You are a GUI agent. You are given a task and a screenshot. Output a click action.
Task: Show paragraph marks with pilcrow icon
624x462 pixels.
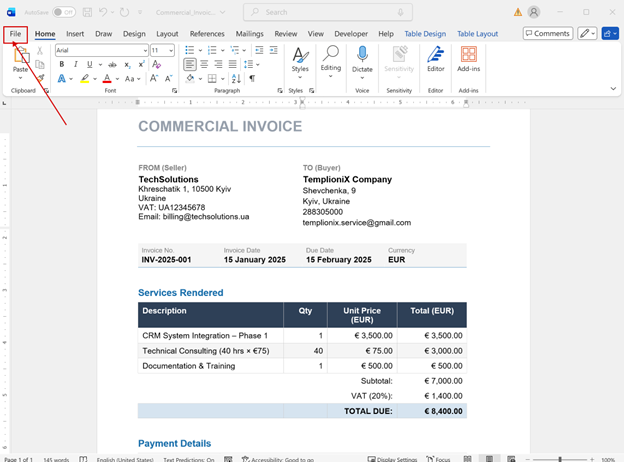pyautogui.click(x=252, y=78)
